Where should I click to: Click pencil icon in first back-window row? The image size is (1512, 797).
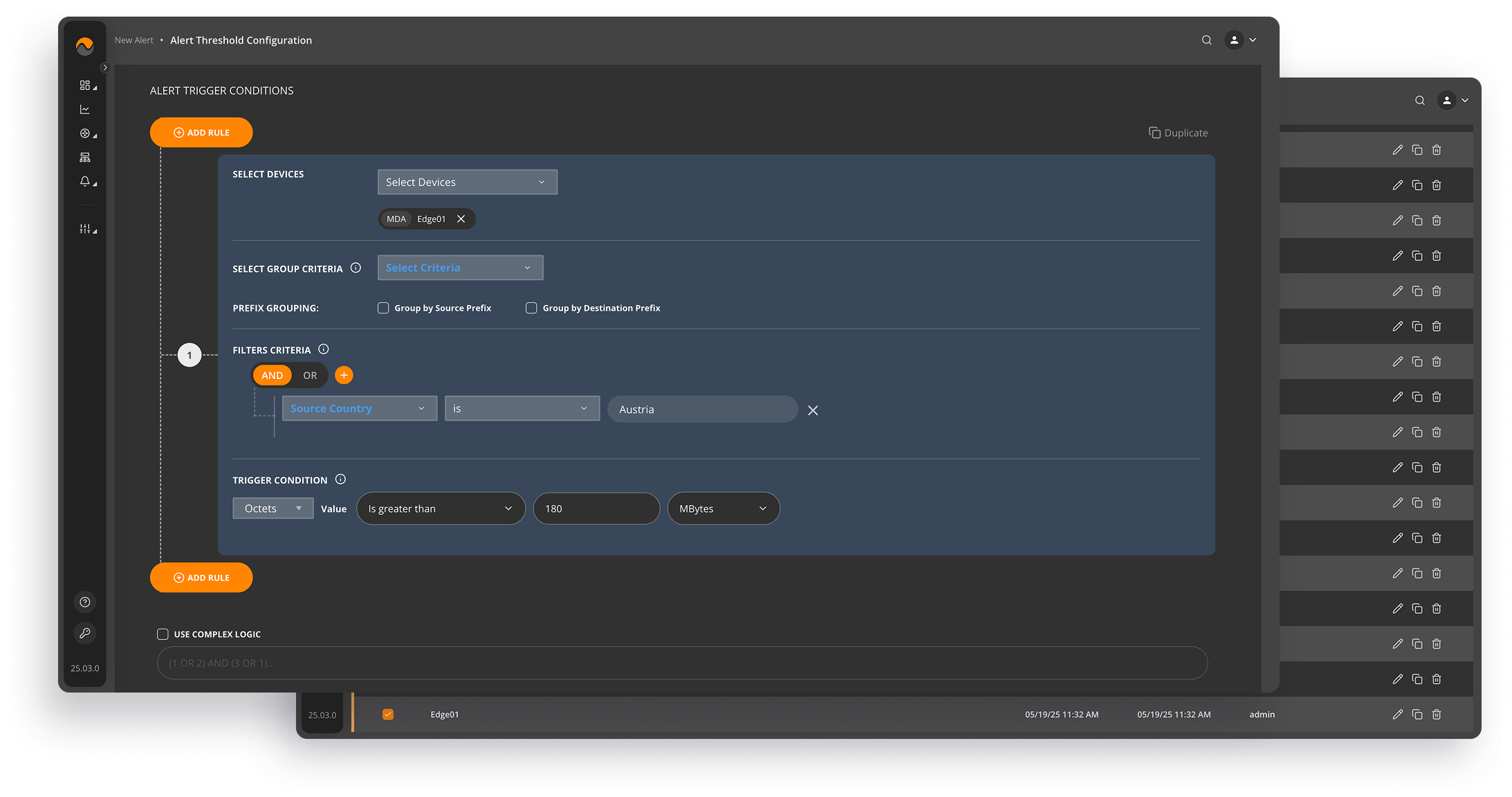[x=1398, y=149]
